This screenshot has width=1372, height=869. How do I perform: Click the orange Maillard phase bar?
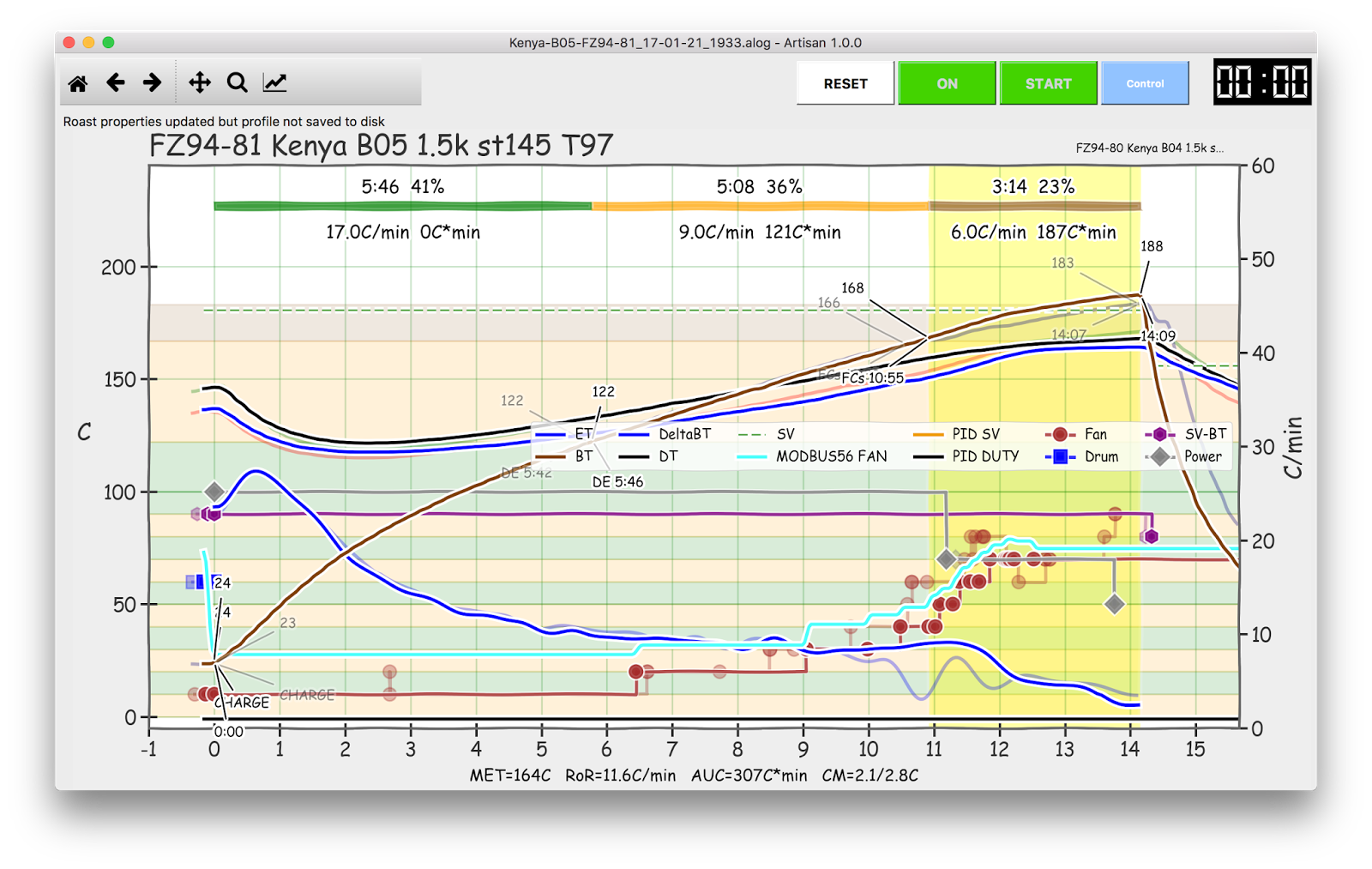pos(761,206)
